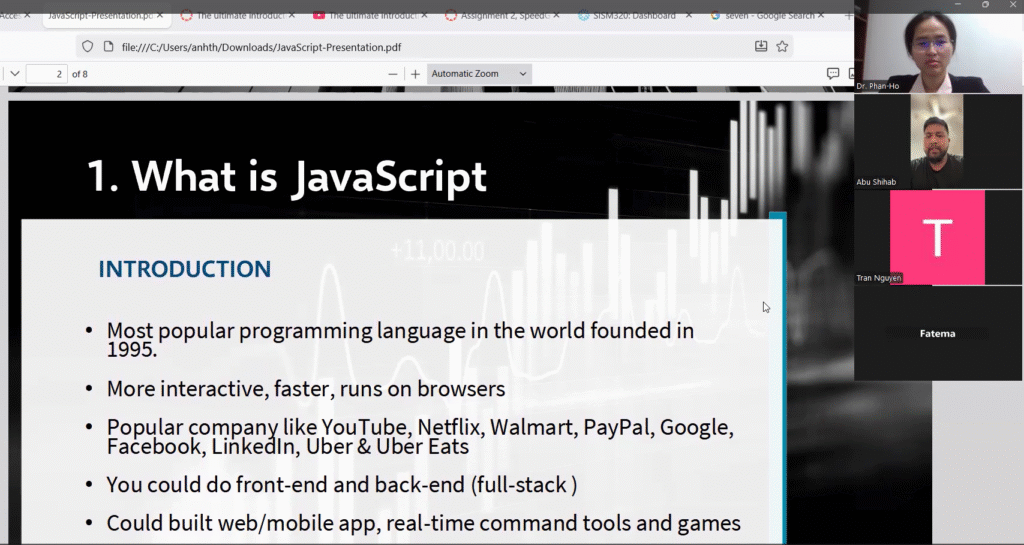Screen dimensions: 1024x545
Task: Switch to the YouTube video tab
Action: [x=365, y=16]
